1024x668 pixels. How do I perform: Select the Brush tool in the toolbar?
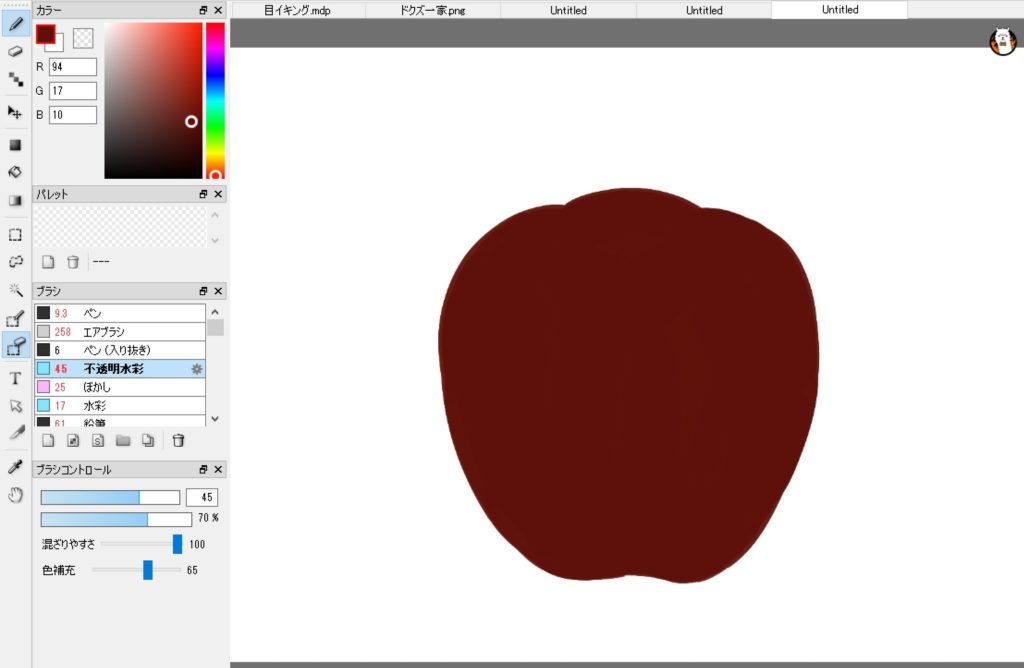point(15,22)
